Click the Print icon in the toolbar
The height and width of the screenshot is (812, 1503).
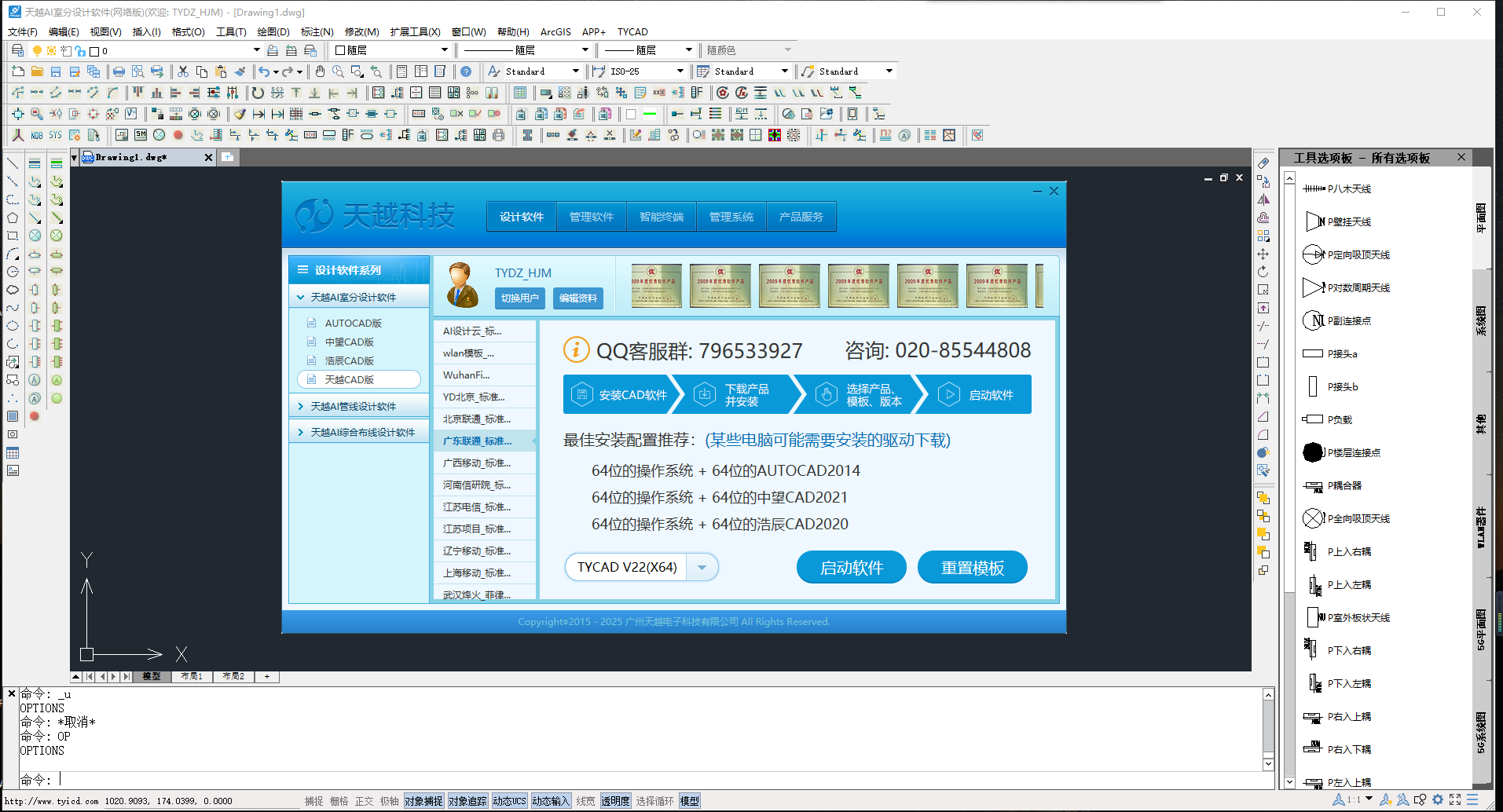[119, 71]
